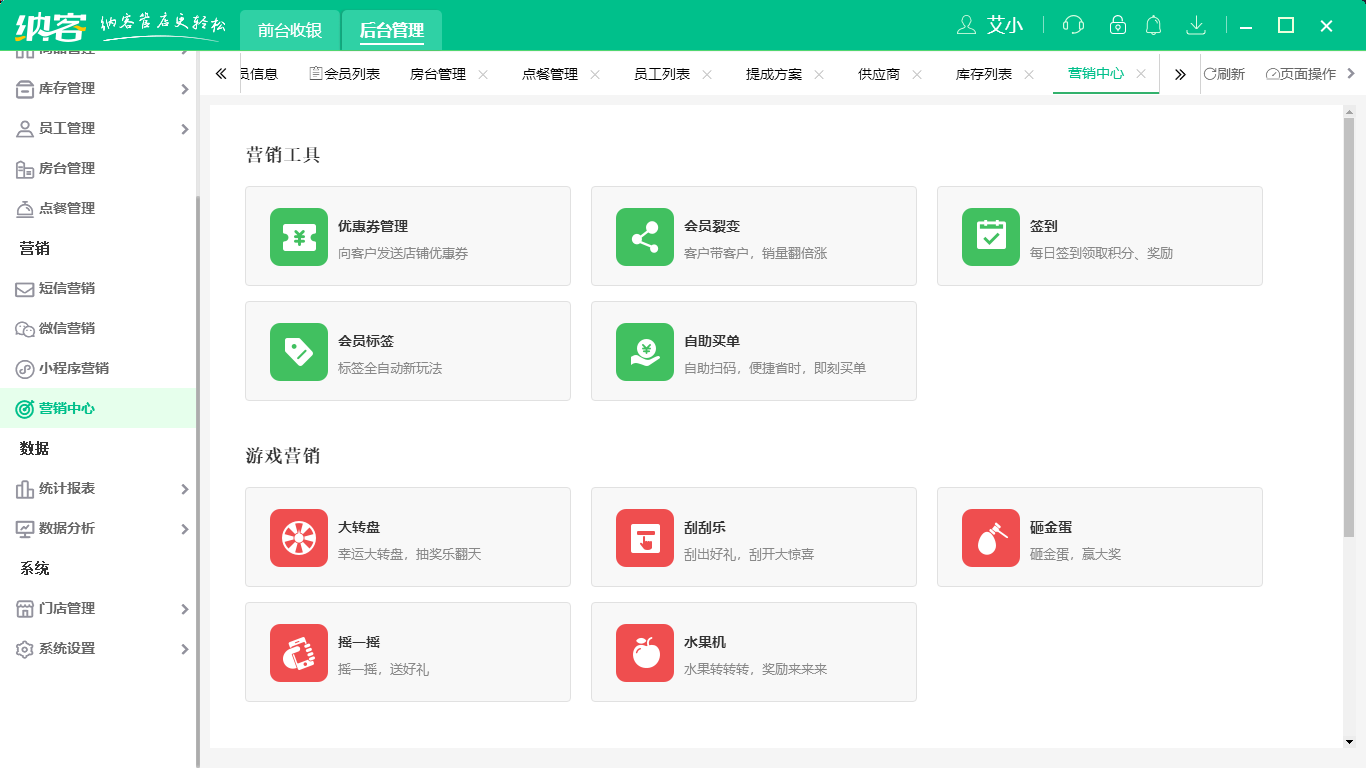
Task: Launch 大转盘 via the lucky wheel icon
Action: (x=298, y=537)
